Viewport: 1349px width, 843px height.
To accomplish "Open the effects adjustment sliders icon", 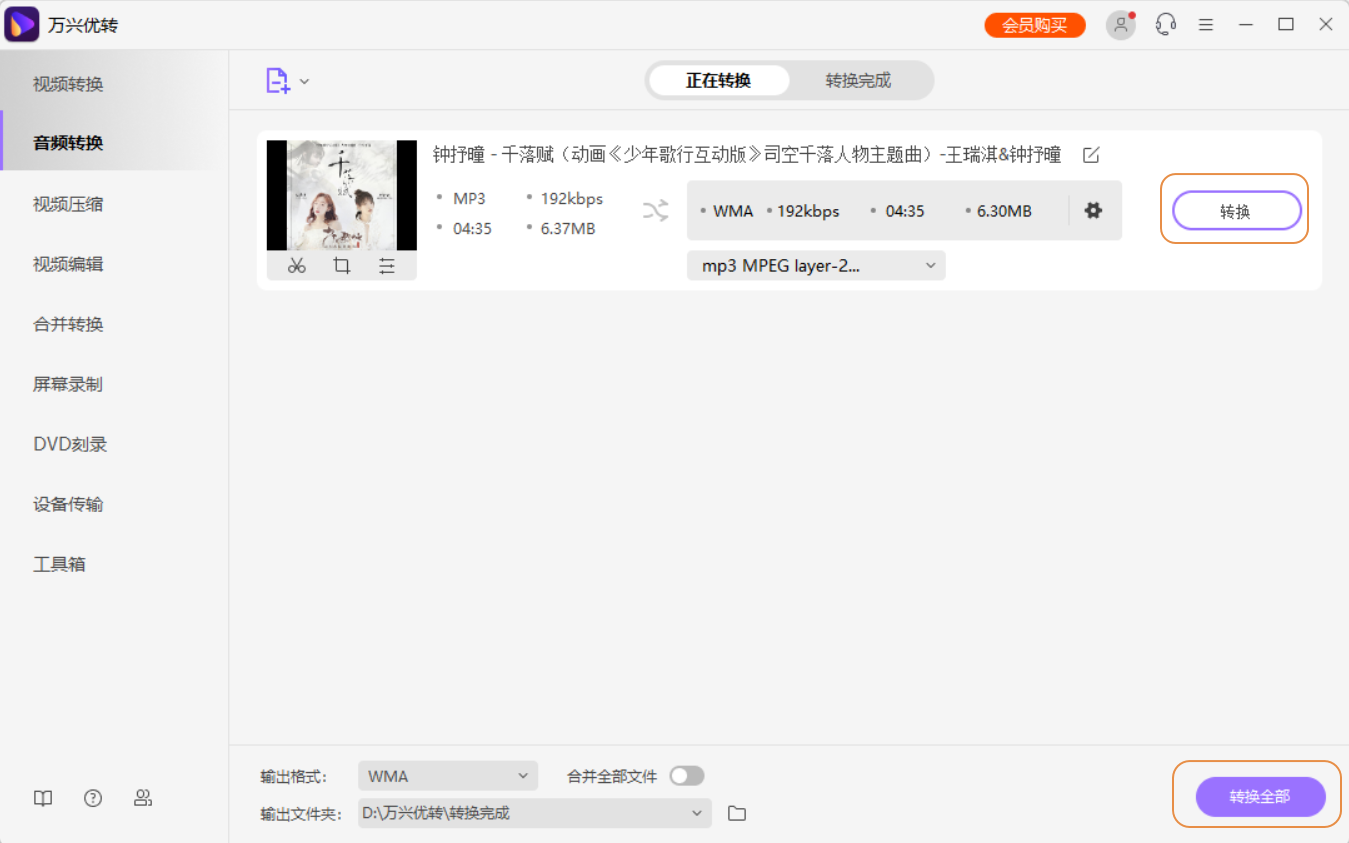I will (387, 266).
